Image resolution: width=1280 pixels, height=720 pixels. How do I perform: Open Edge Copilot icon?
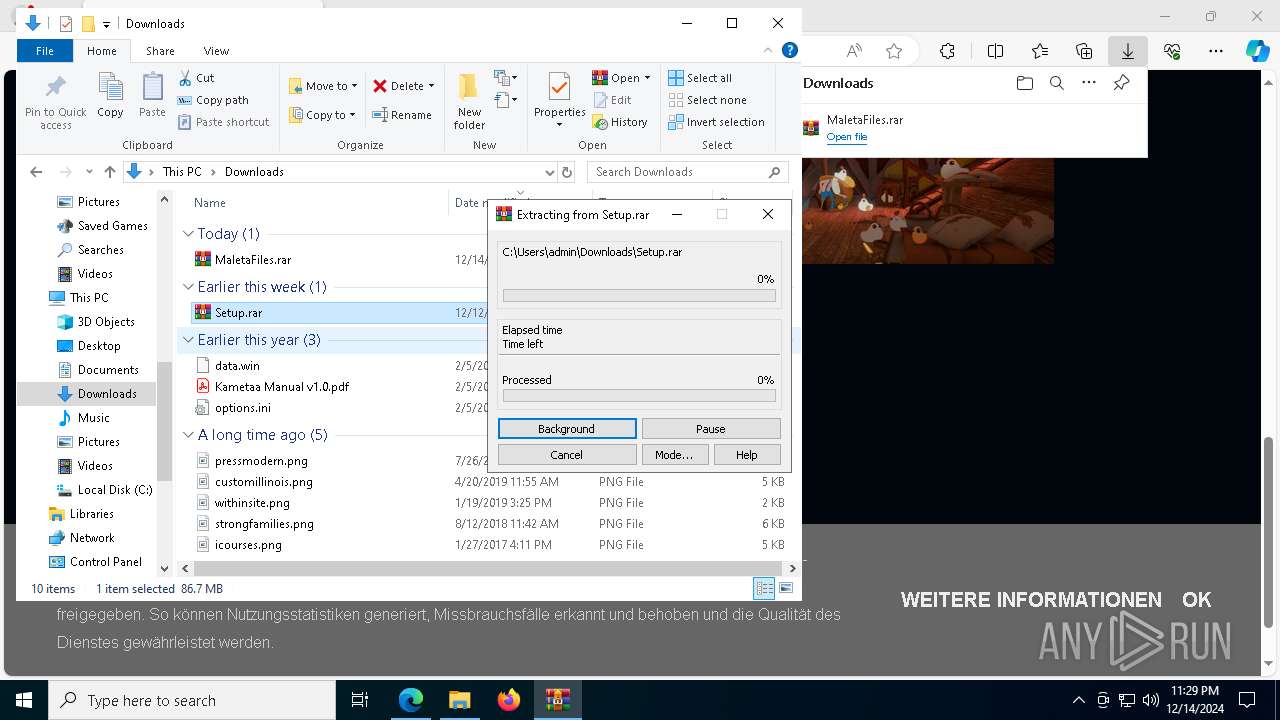pos(1257,51)
